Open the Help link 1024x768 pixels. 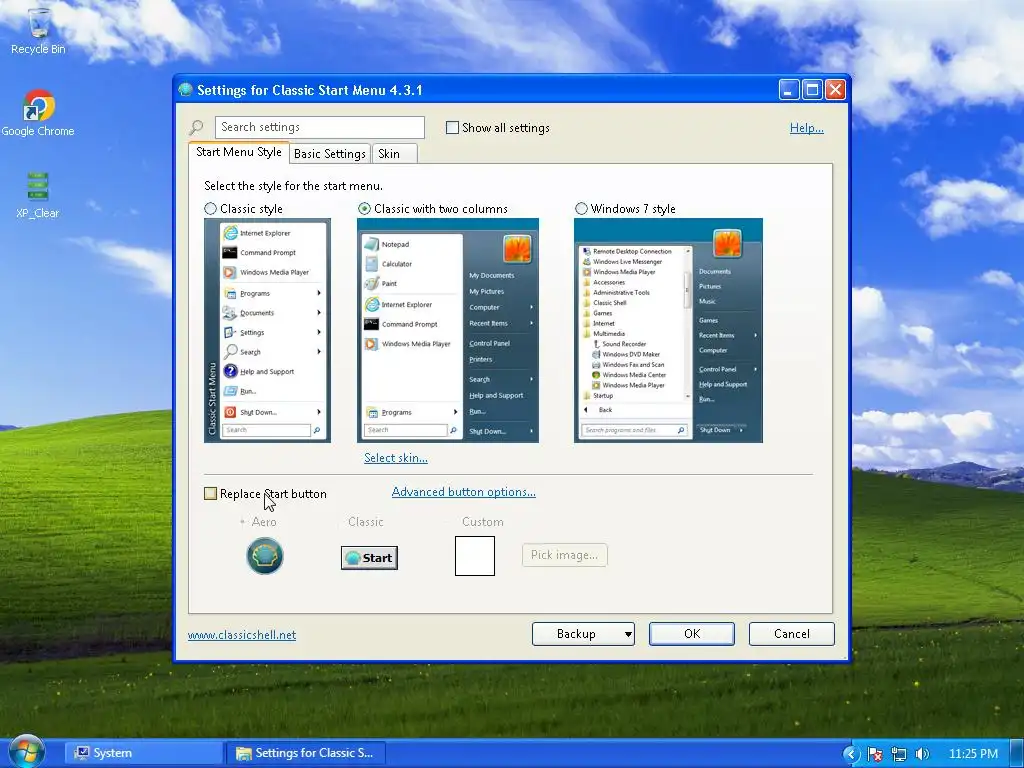807,128
